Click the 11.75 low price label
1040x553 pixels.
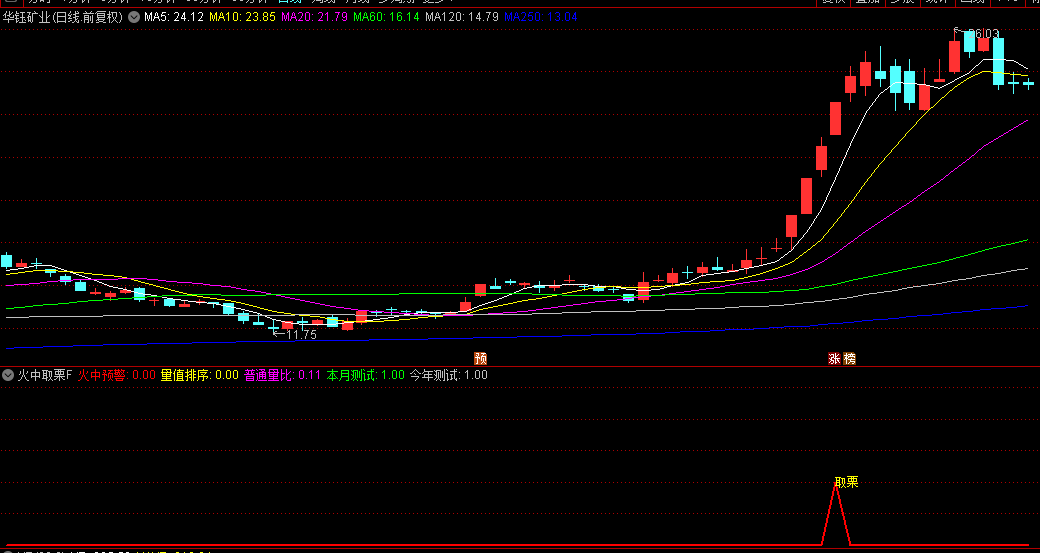pyautogui.click(x=301, y=335)
